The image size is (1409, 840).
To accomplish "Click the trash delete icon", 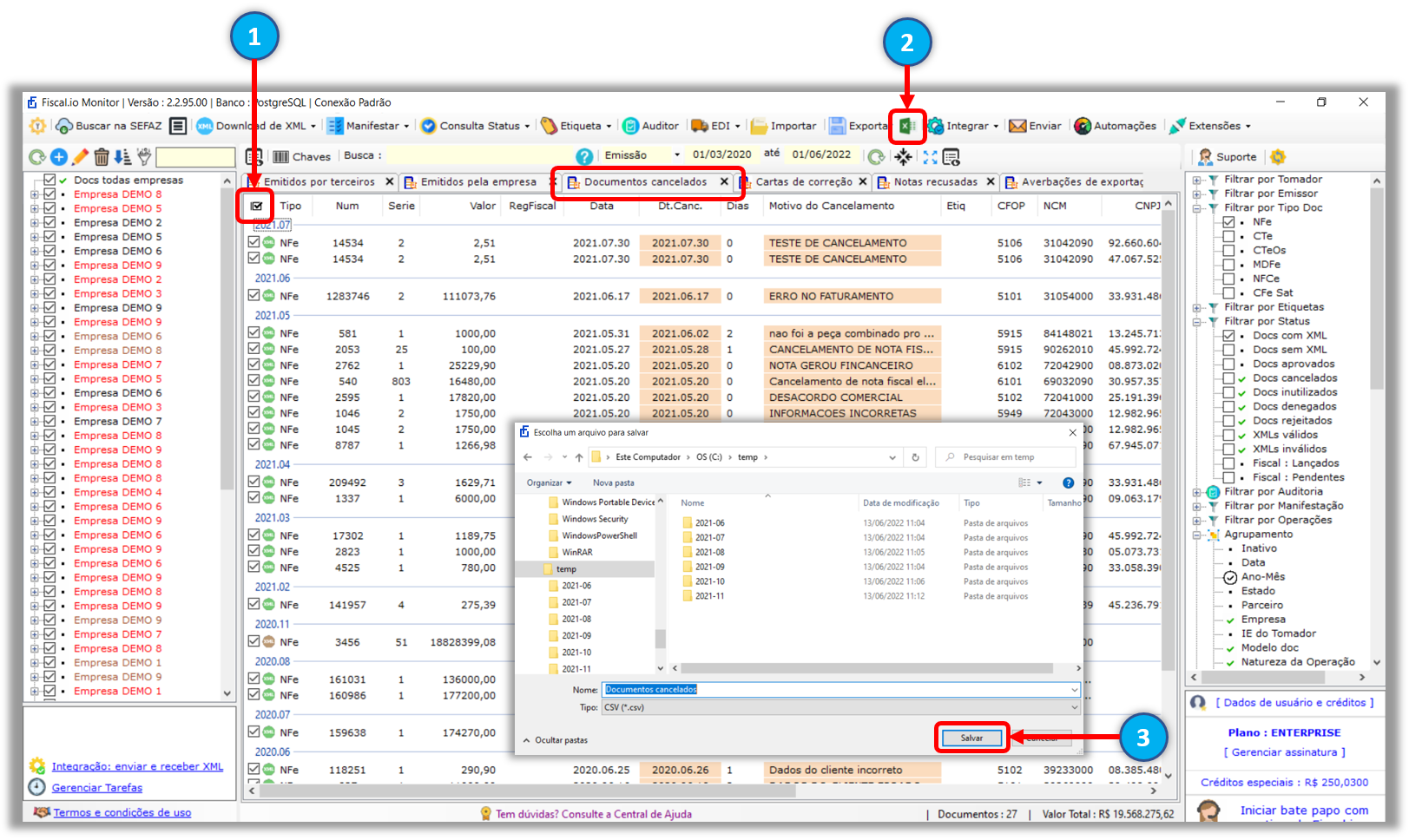I will (102, 157).
